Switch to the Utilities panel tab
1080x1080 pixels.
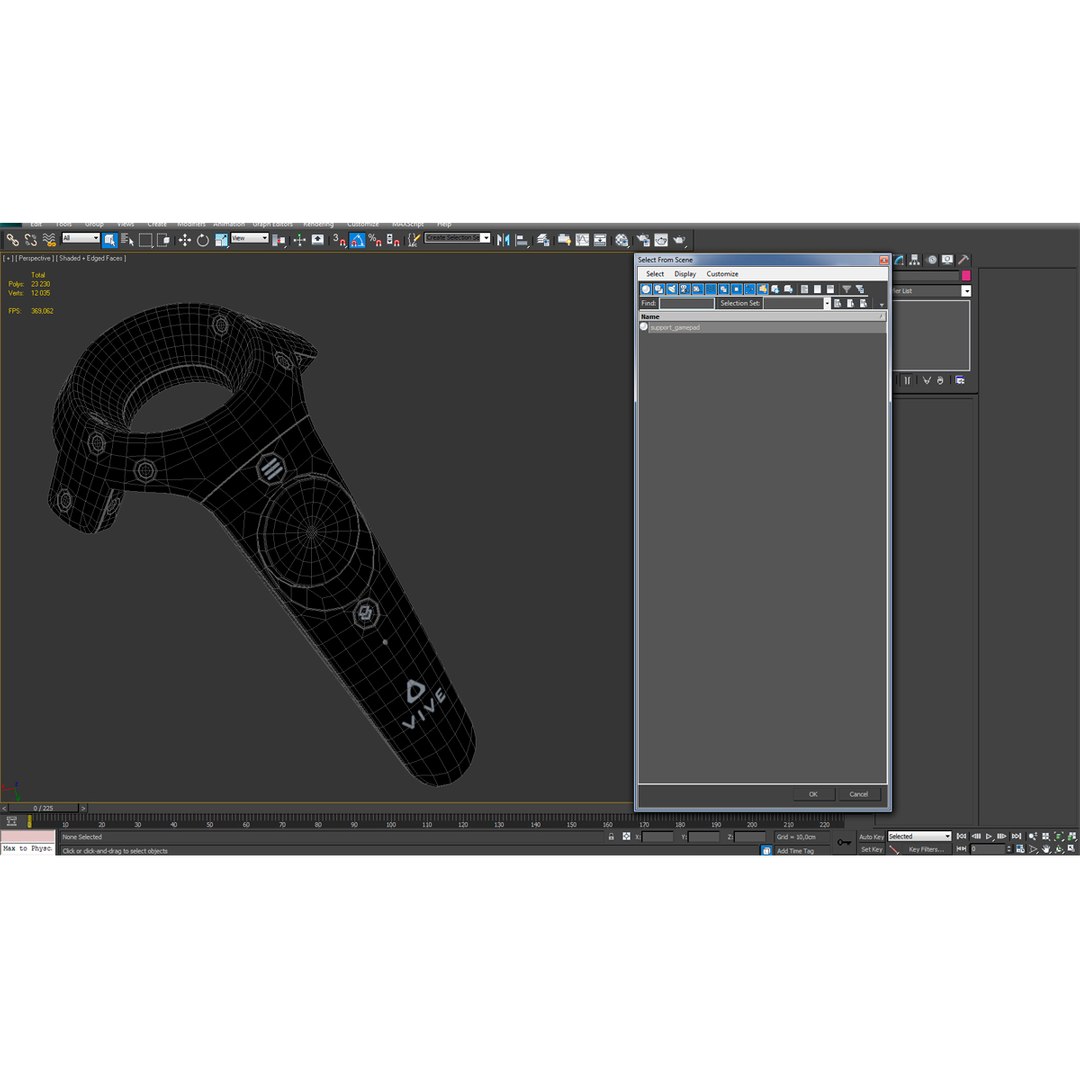coord(964,260)
